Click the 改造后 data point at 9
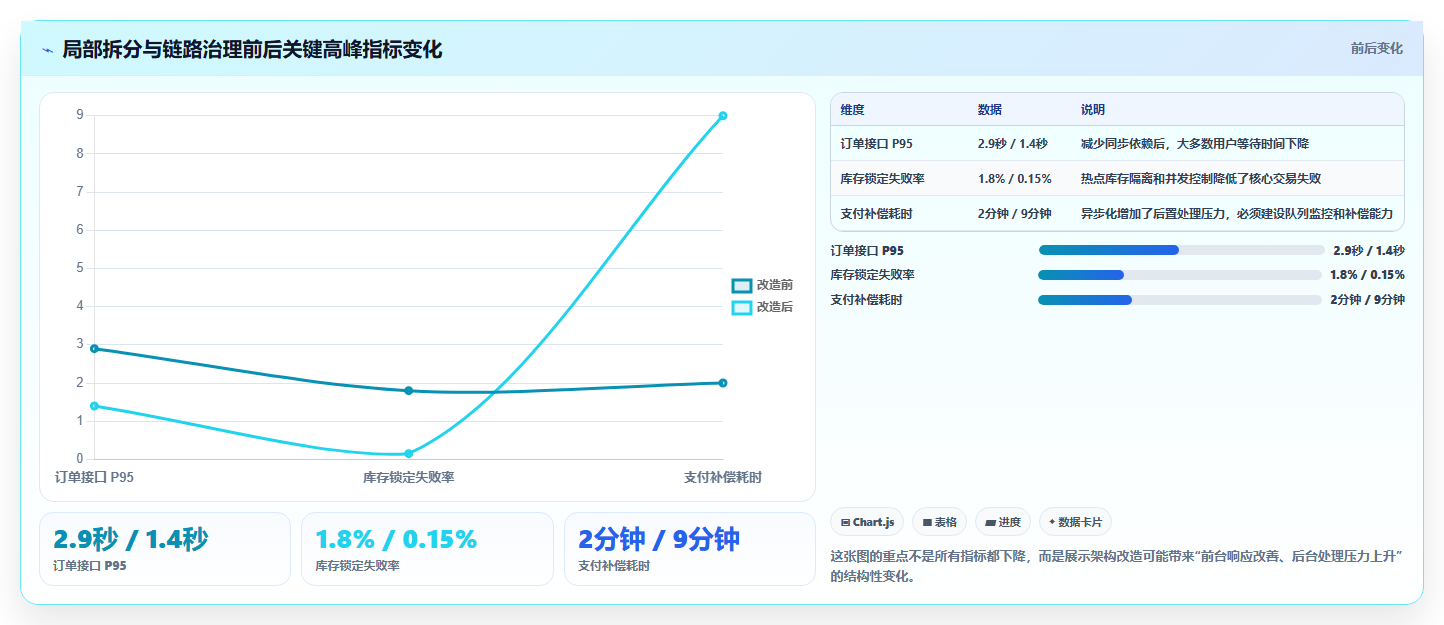1444x625 pixels. click(x=723, y=116)
